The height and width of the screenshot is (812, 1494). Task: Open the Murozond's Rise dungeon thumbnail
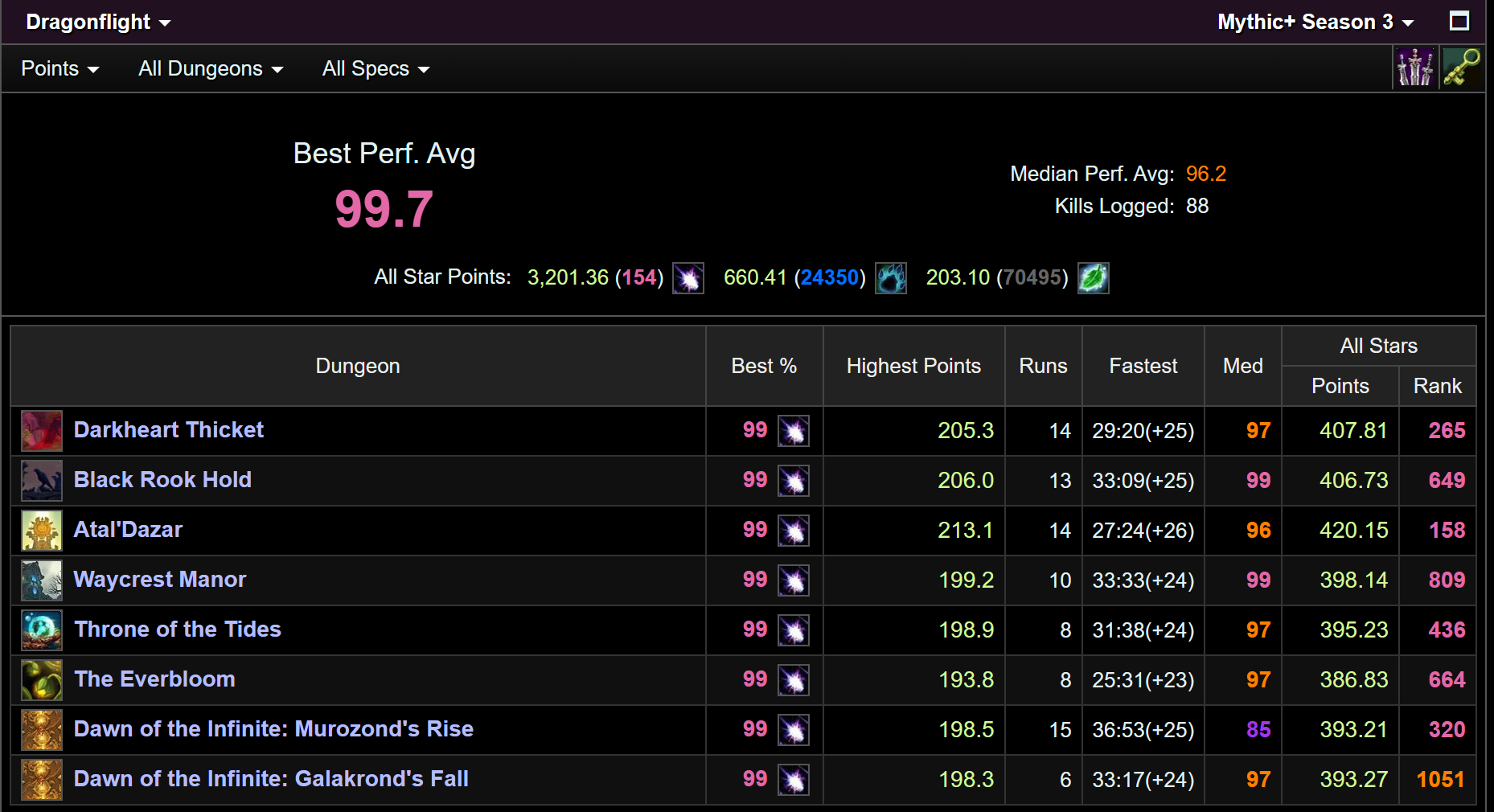42,730
